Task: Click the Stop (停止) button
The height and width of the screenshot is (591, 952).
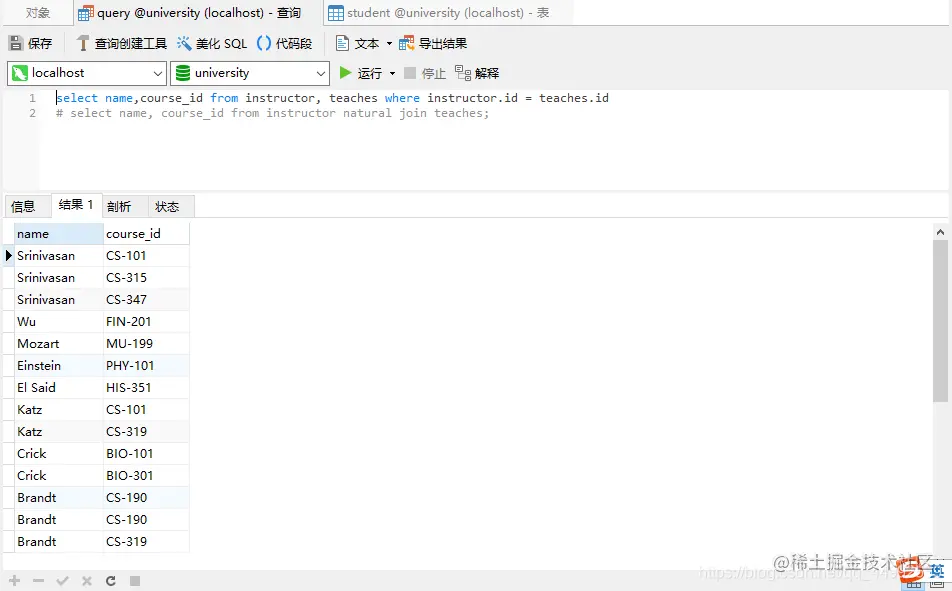Action: coord(425,73)
